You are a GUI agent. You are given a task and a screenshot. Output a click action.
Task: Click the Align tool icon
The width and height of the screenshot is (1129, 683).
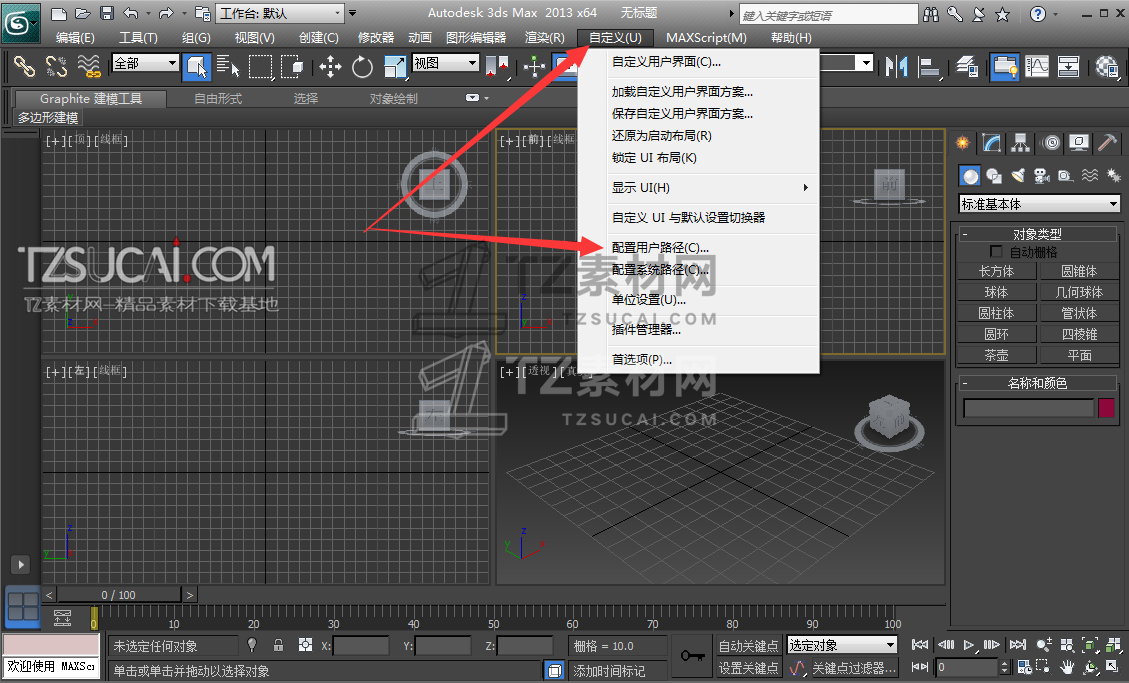(x=930, y=67)
